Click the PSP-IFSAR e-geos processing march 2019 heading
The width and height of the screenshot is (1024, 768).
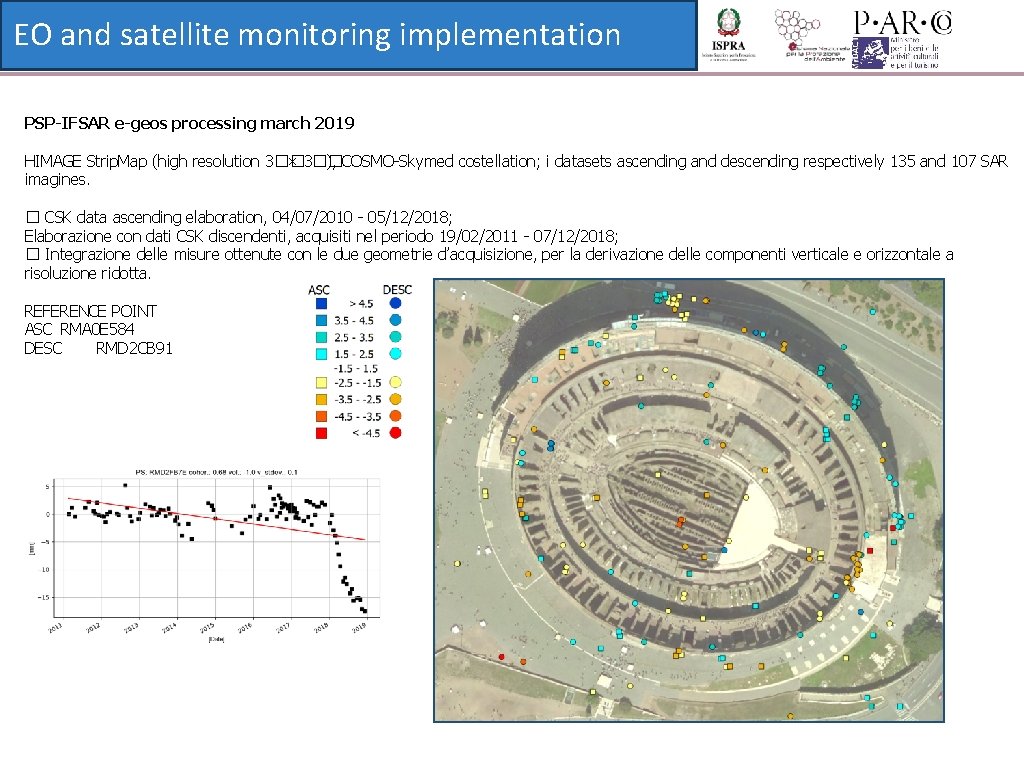click(189, 123)
